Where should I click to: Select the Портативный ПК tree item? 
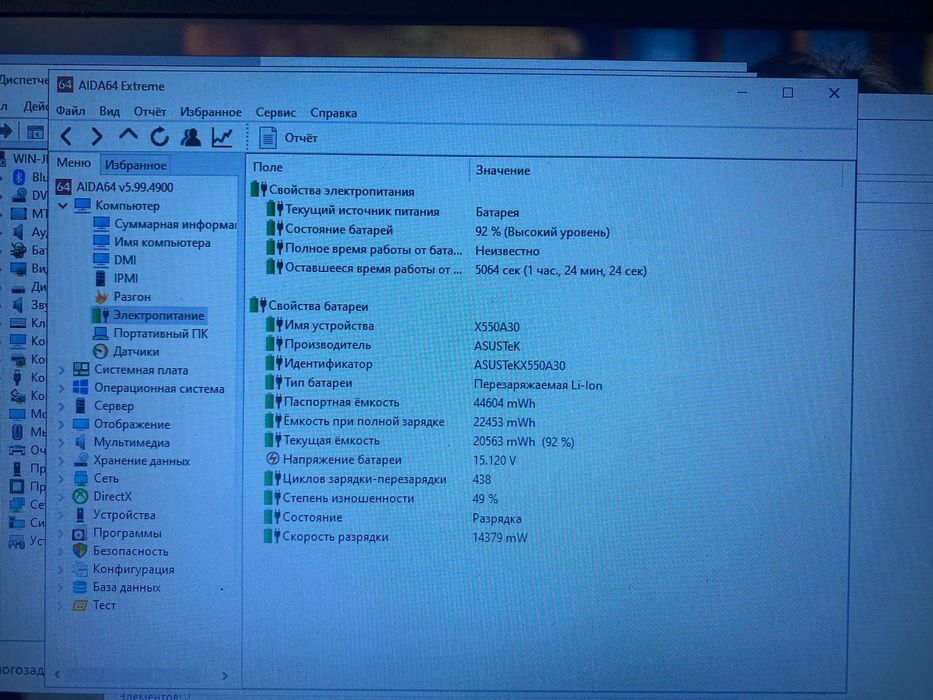tap(151, 333)
